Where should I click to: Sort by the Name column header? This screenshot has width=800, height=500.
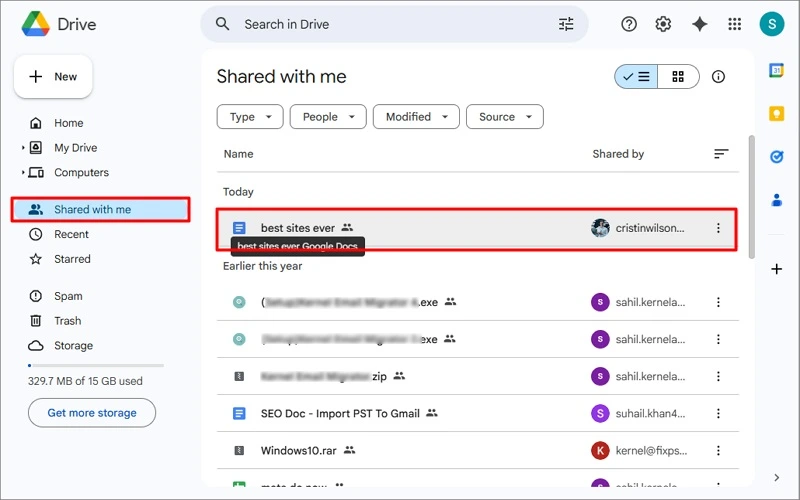[238, 154]
